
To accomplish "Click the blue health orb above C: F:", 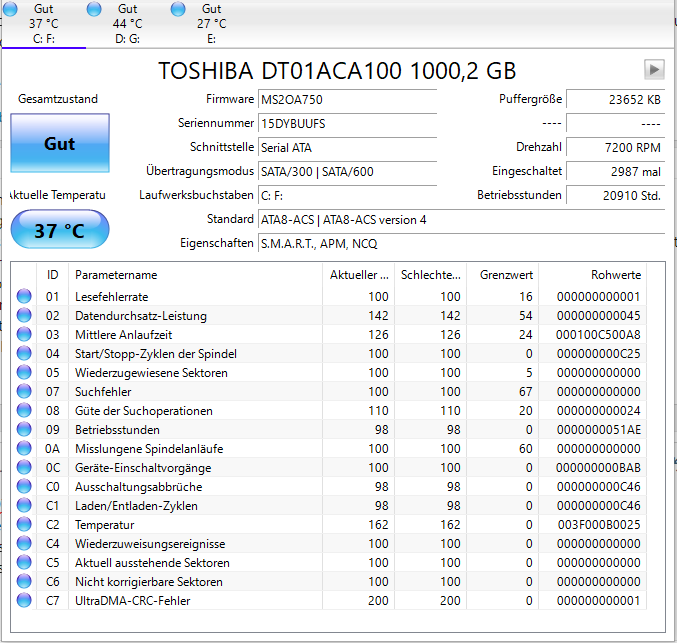I will coord(10,9).
